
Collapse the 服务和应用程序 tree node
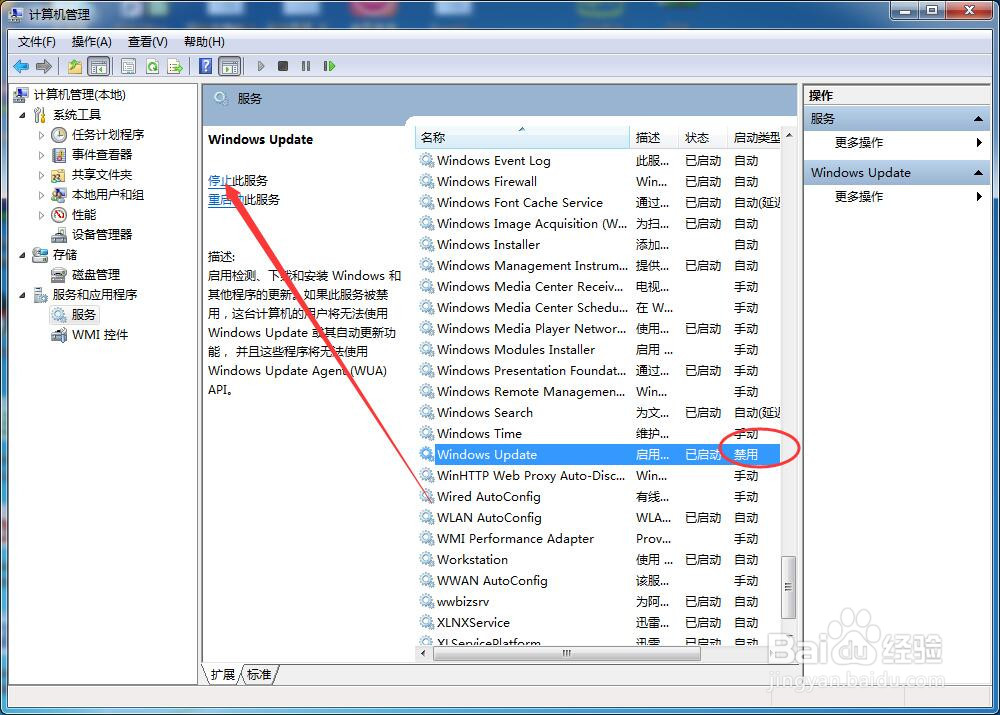23,295
